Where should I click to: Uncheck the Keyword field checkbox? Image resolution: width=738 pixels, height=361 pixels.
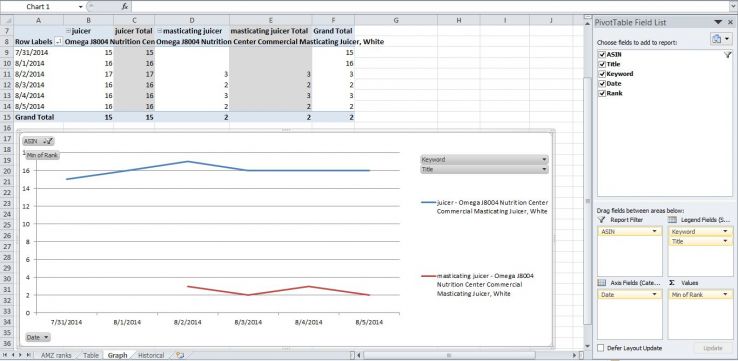pyautogui.click(x=602, y=74)
